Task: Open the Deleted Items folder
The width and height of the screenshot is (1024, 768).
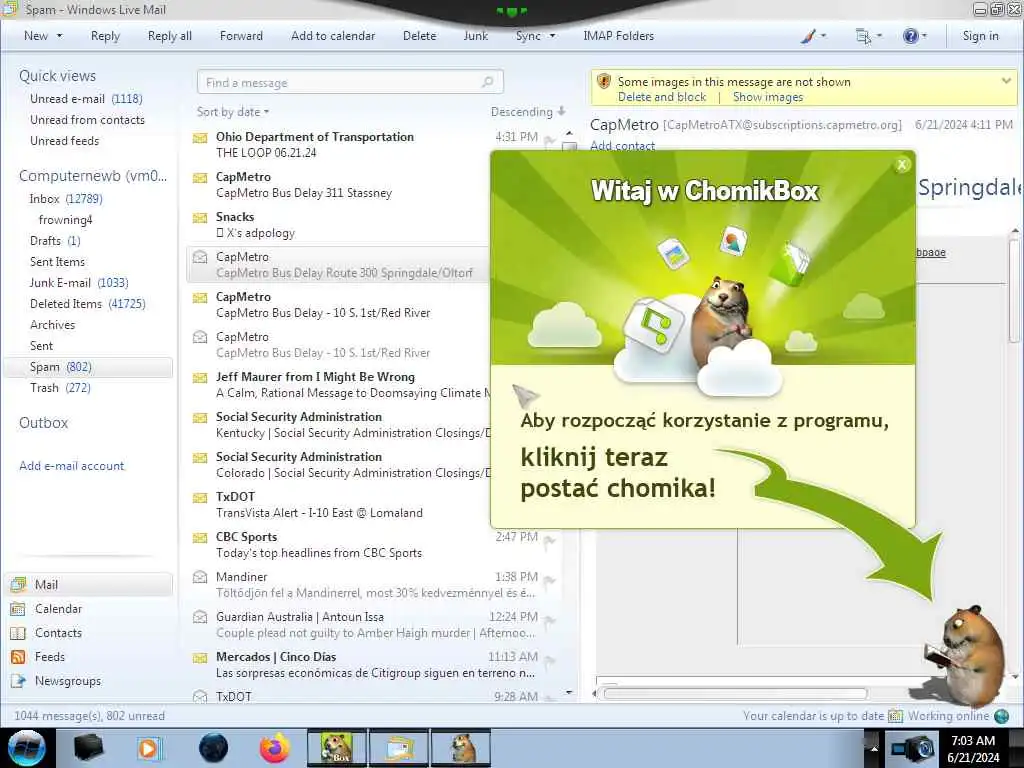Action: pyautogui.click(x=88, y=303)
